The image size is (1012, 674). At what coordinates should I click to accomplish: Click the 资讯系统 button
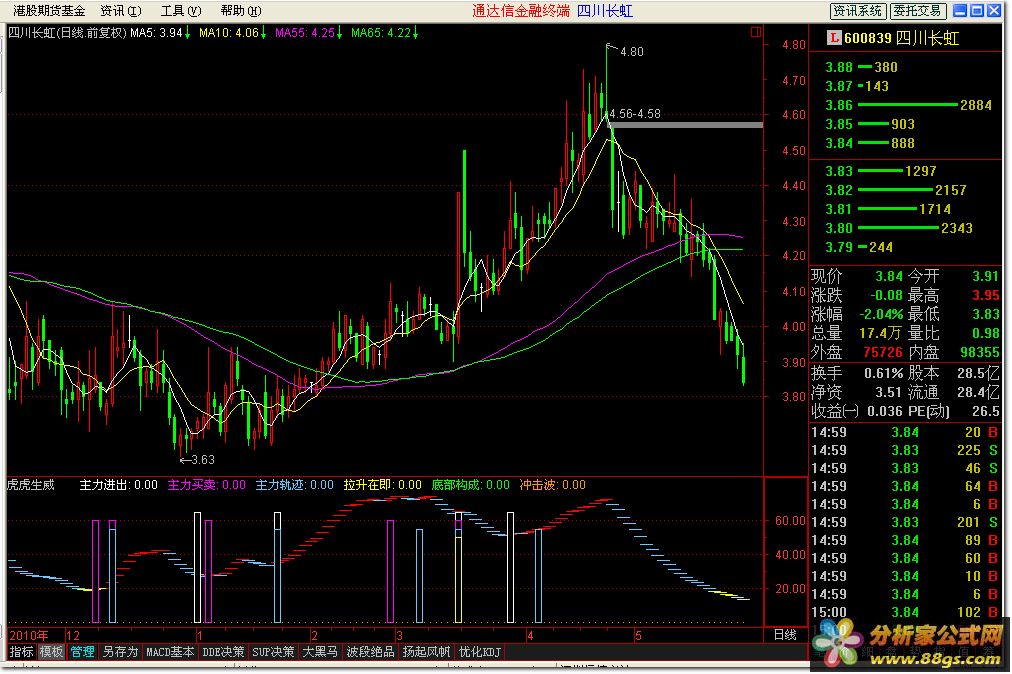pyautogui.click(x=857, y=10)
